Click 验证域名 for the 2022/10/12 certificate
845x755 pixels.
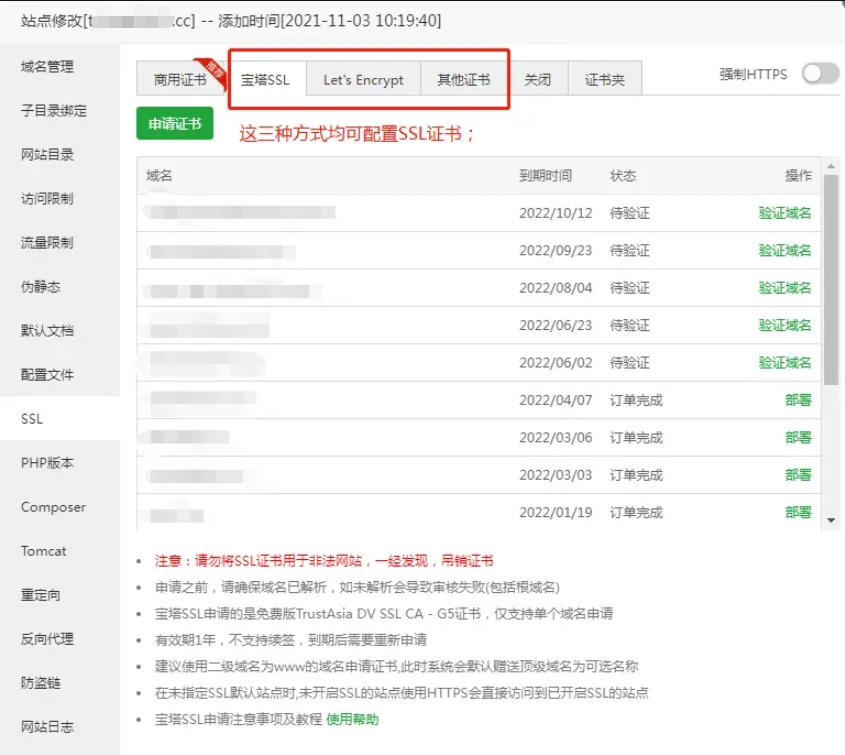pos(784,213)
